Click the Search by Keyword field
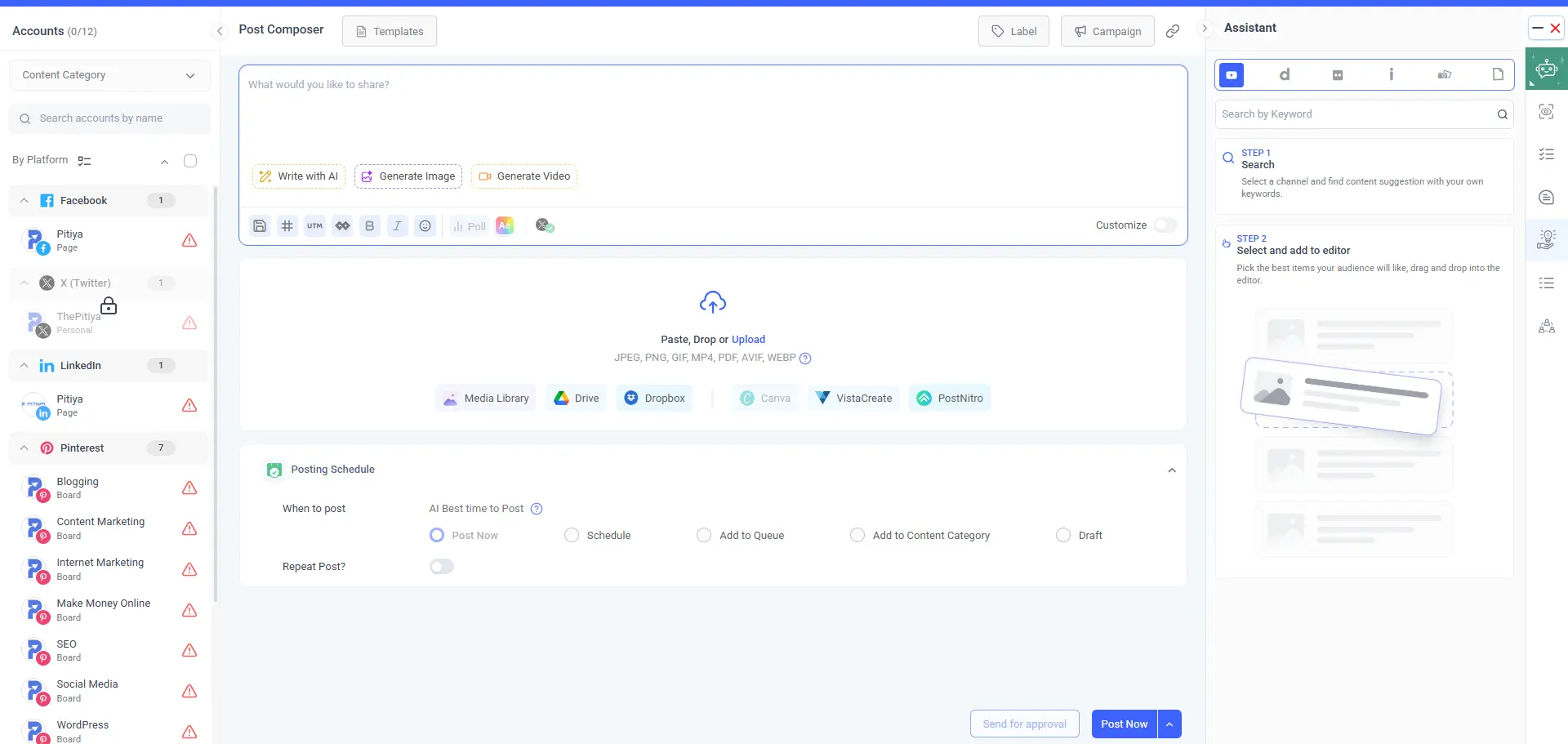The image size is (1568, 744). (1356, 114)
